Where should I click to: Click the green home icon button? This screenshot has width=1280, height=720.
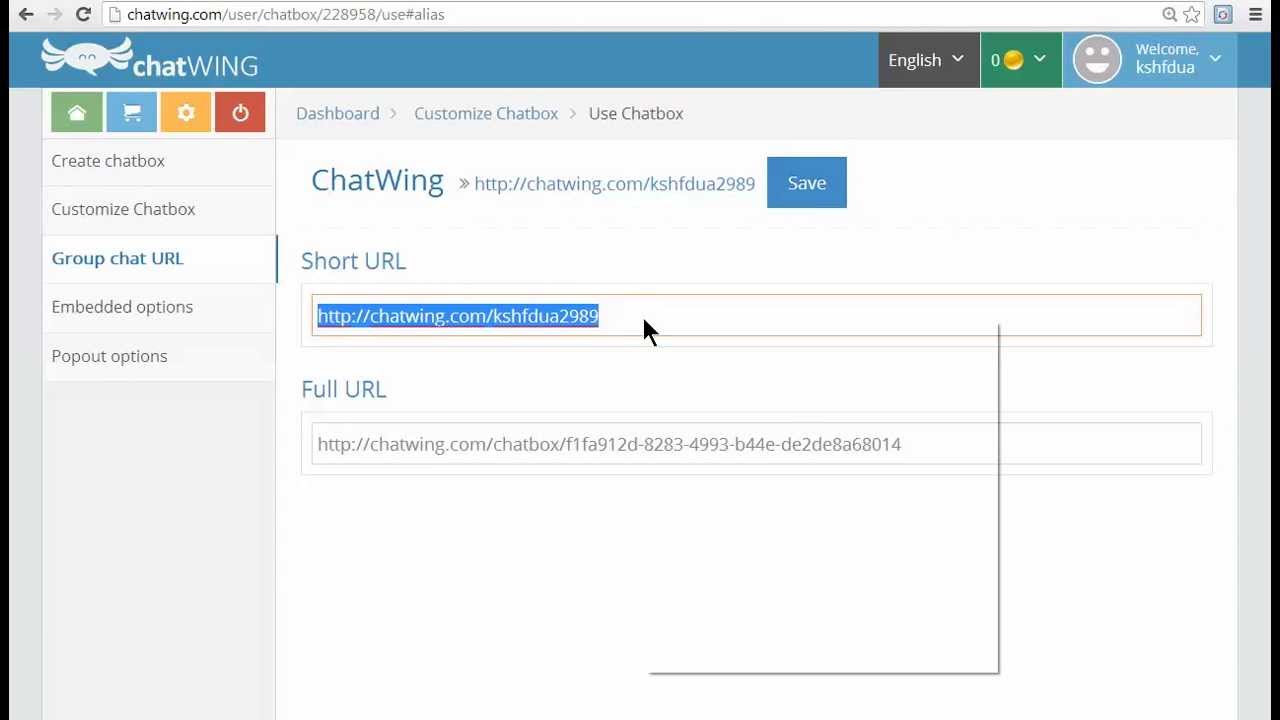(x=77, y=113)
